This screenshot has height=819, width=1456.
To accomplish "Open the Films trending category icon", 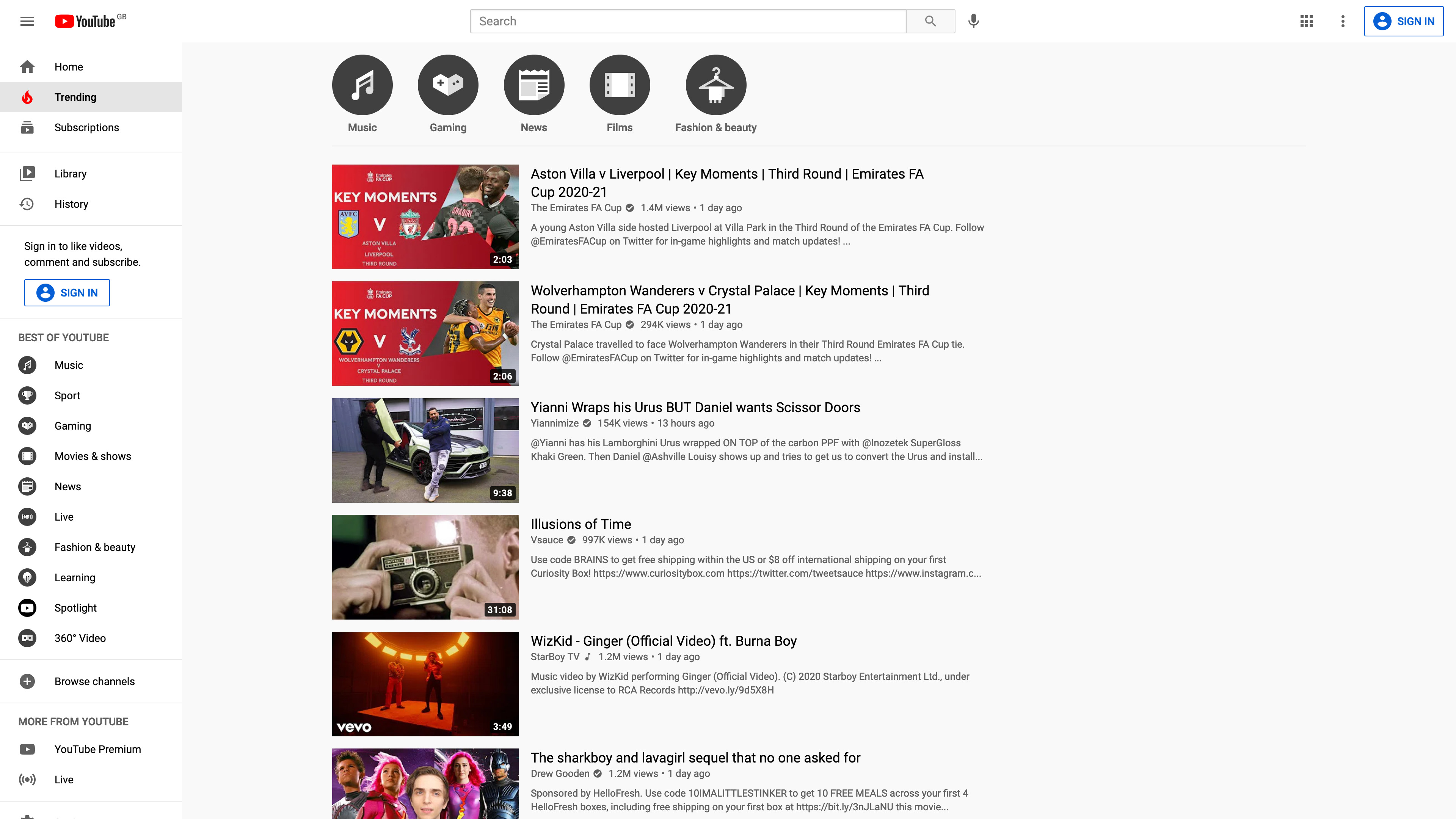I will point(620,84).
